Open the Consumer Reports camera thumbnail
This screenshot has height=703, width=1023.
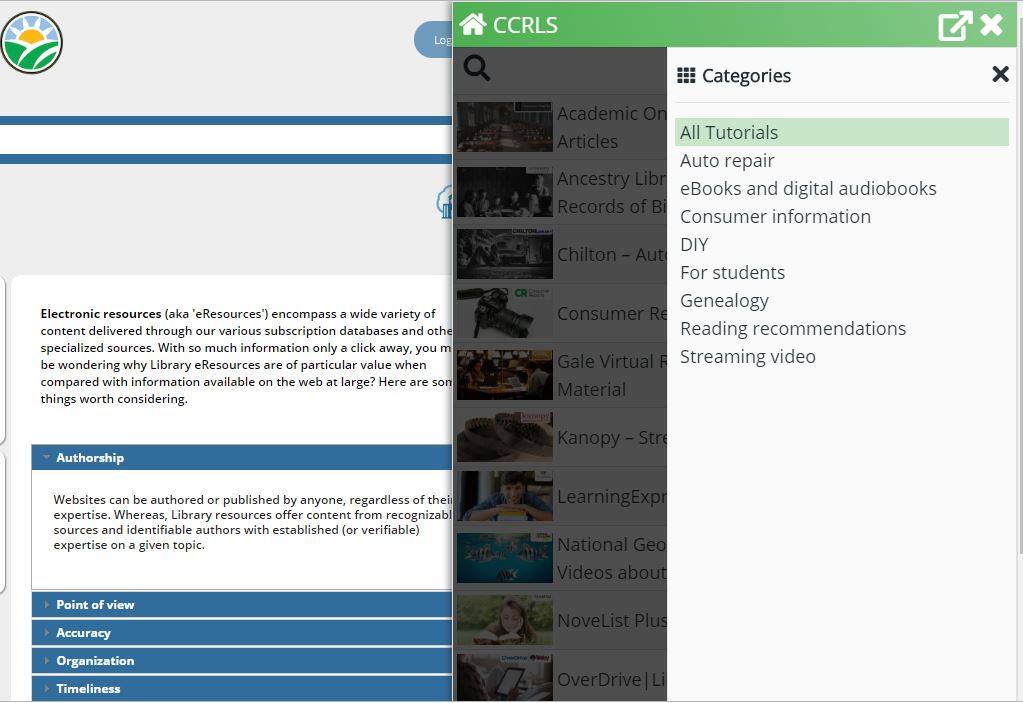click(505, 313)
